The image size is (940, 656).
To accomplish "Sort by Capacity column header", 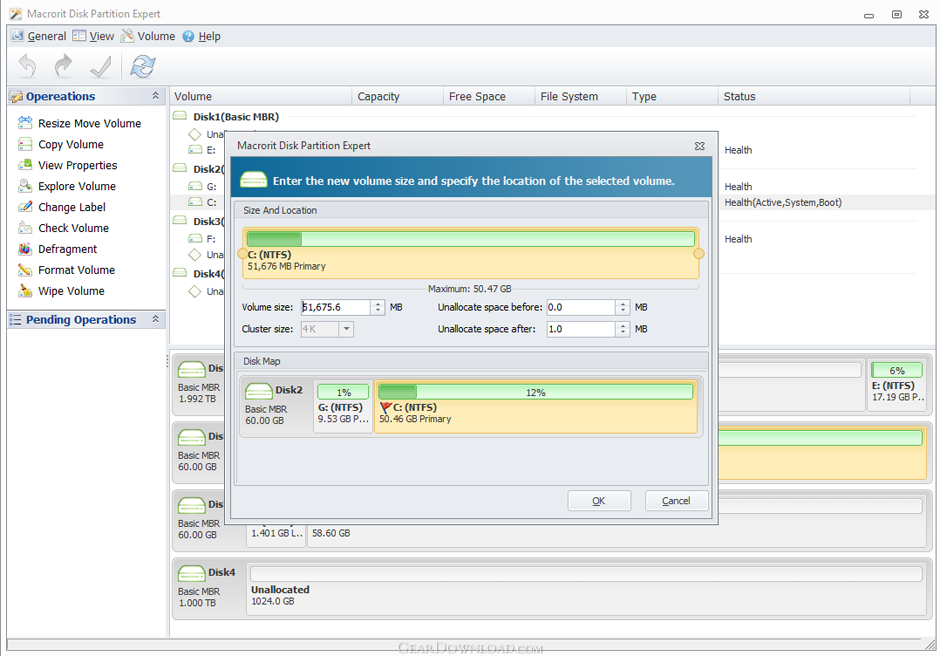I will coord(397,96).
